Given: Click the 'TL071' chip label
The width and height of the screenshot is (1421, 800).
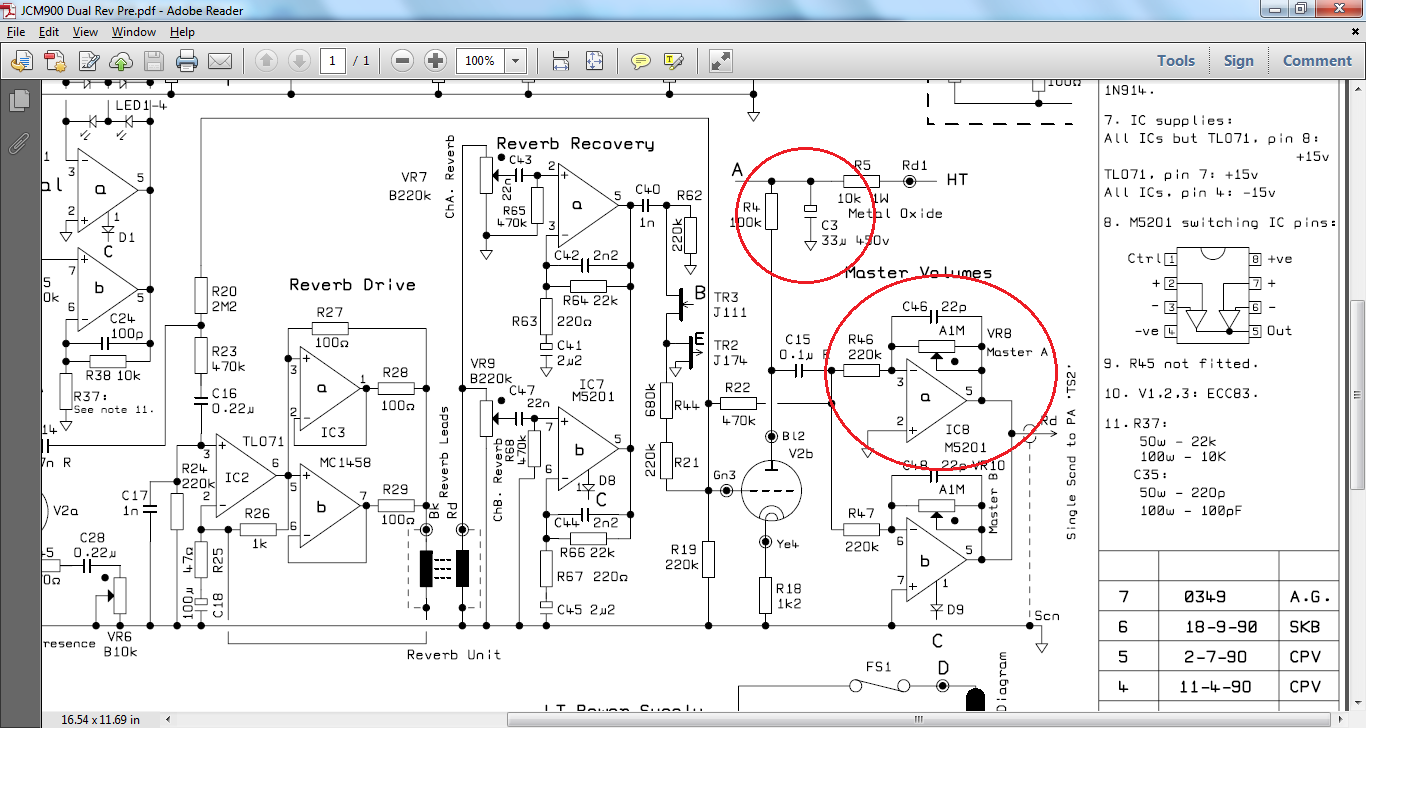Looking at the screenshot, I should tap(264, 441).
